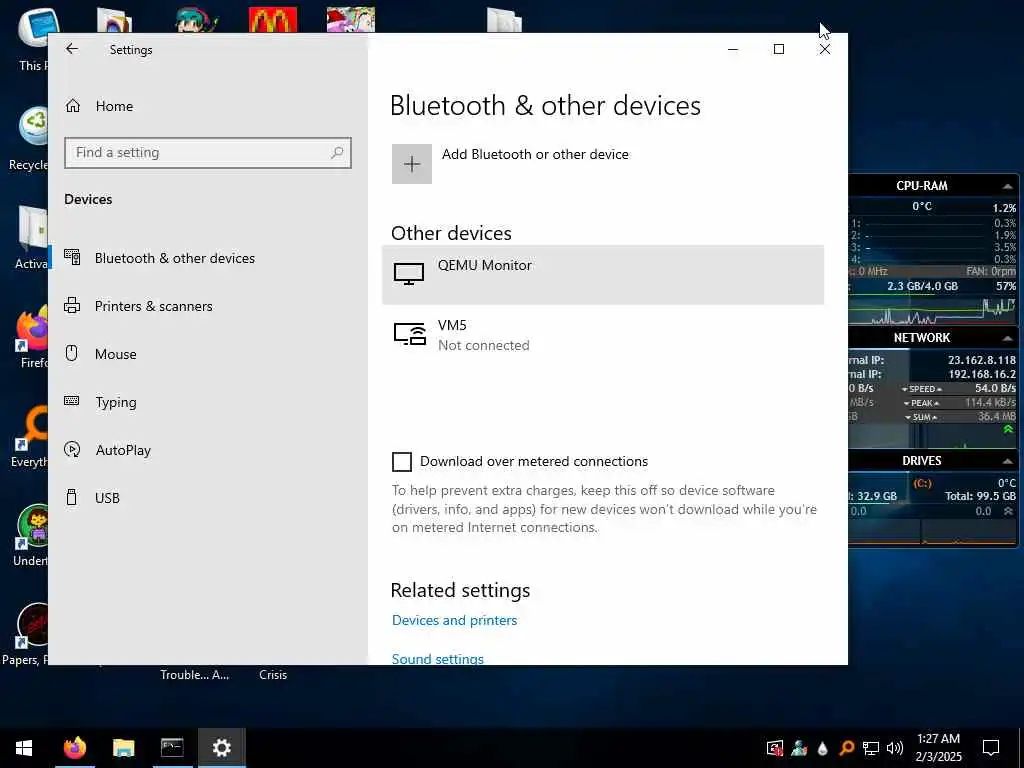Toggle the SUM arrows in network widget
The width and height of the screenshot is (1024, 768).
[x=921, y=417]
